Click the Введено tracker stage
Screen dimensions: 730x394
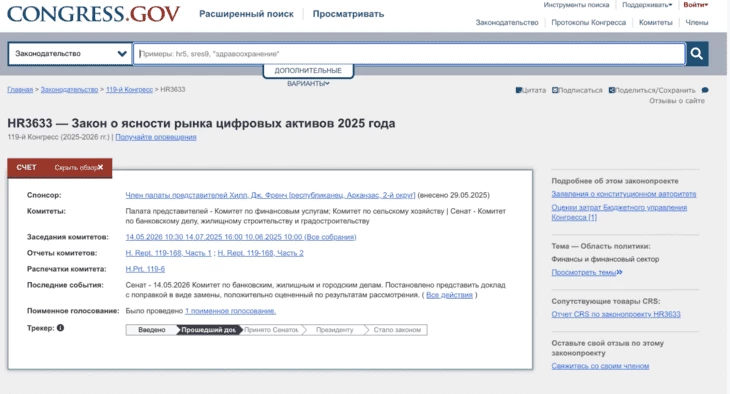(152, 330)
